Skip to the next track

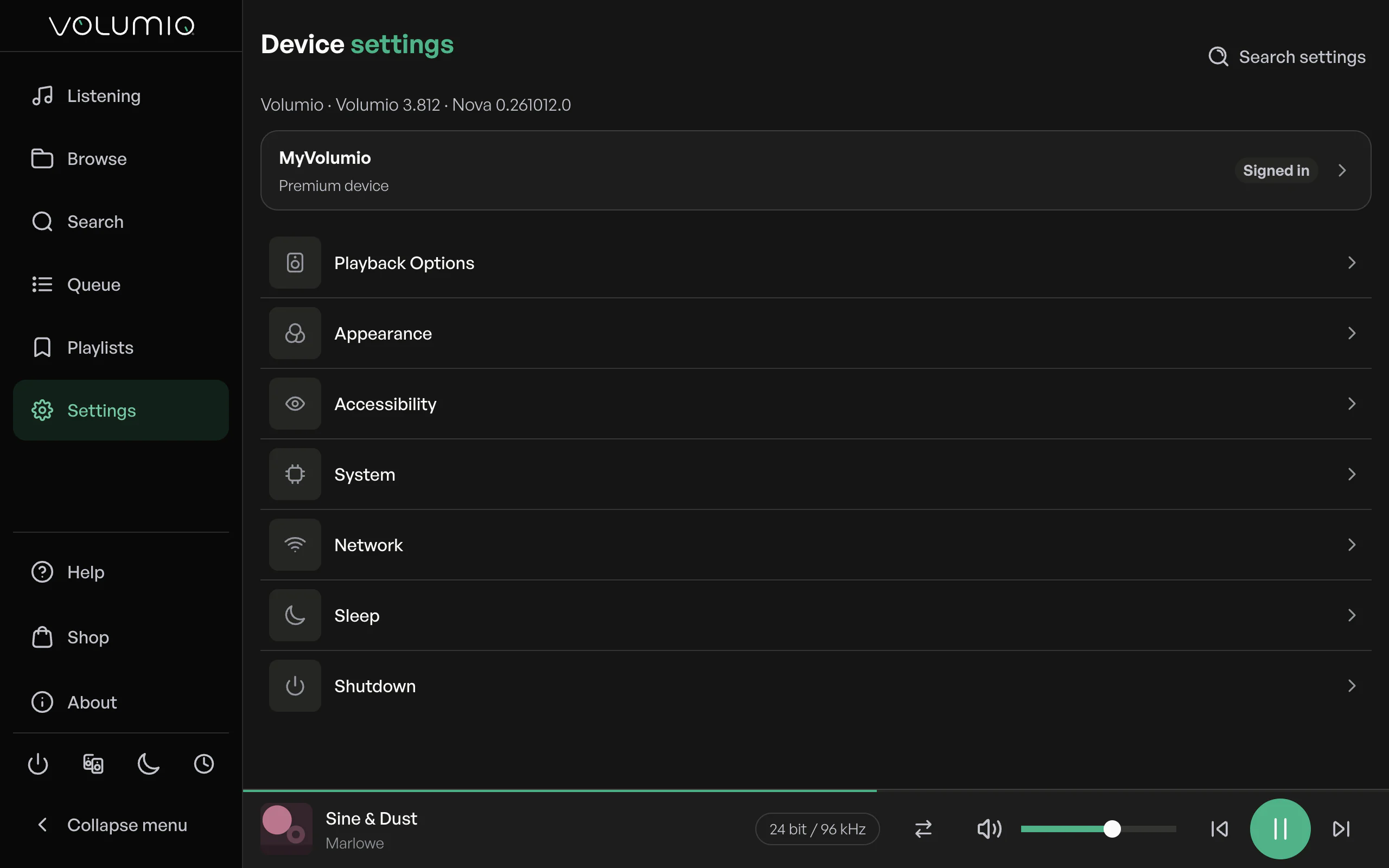[1341, 829]
